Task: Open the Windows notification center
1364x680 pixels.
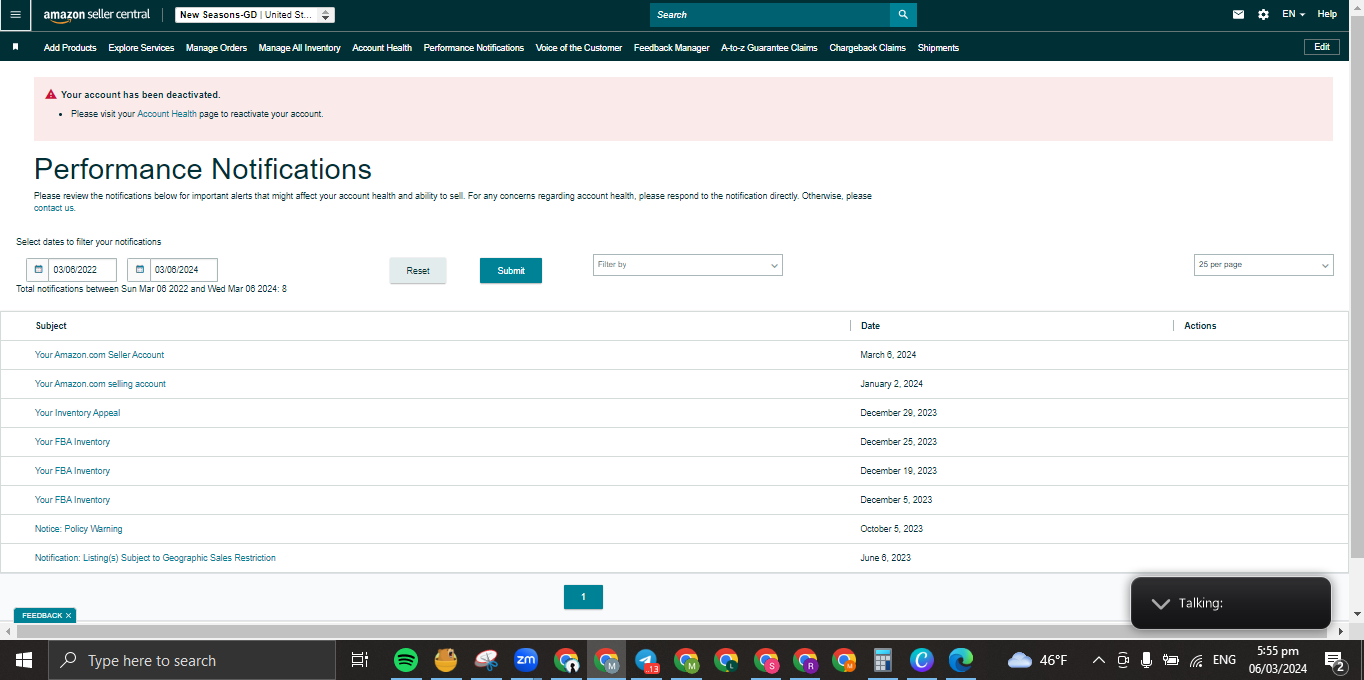Action: [x=1335, y=660]
